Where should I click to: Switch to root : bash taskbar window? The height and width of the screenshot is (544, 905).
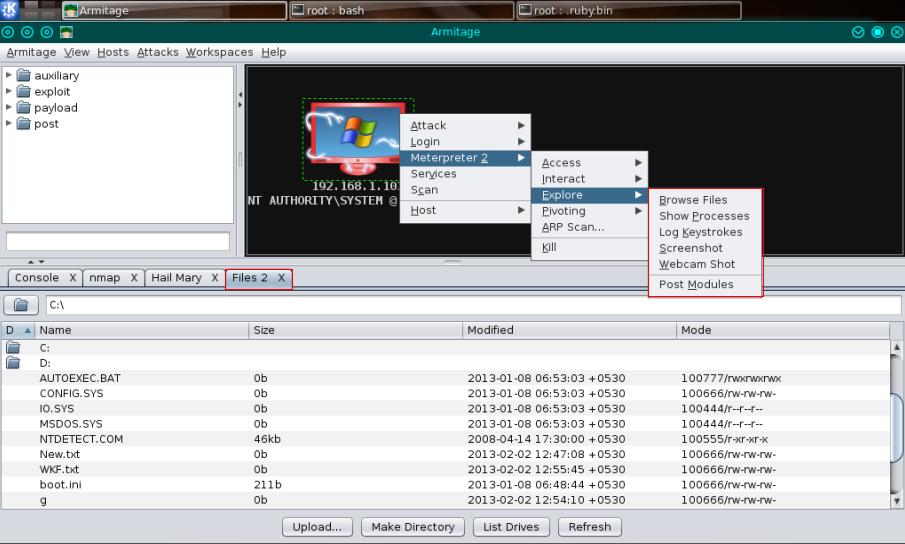pyautogui.click(x=402, y=10)
